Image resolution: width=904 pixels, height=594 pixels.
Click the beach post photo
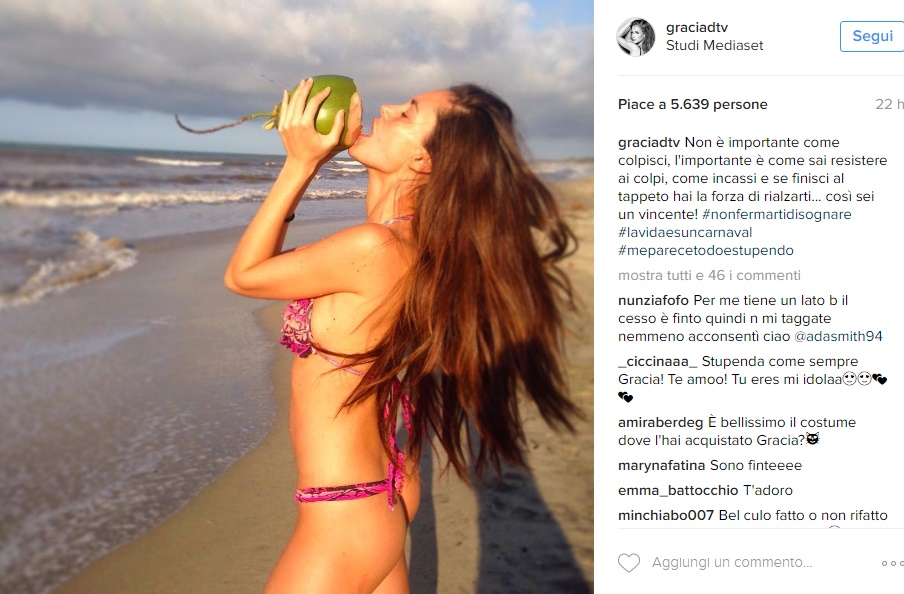297,297
